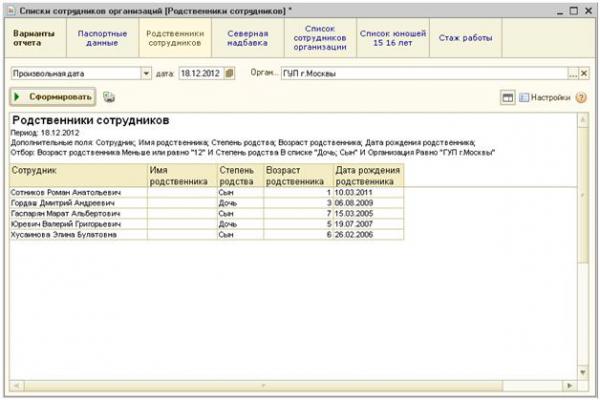Open the calendar picker next to date field
This screenshot has height=400, width=600.
pos(229,73)
